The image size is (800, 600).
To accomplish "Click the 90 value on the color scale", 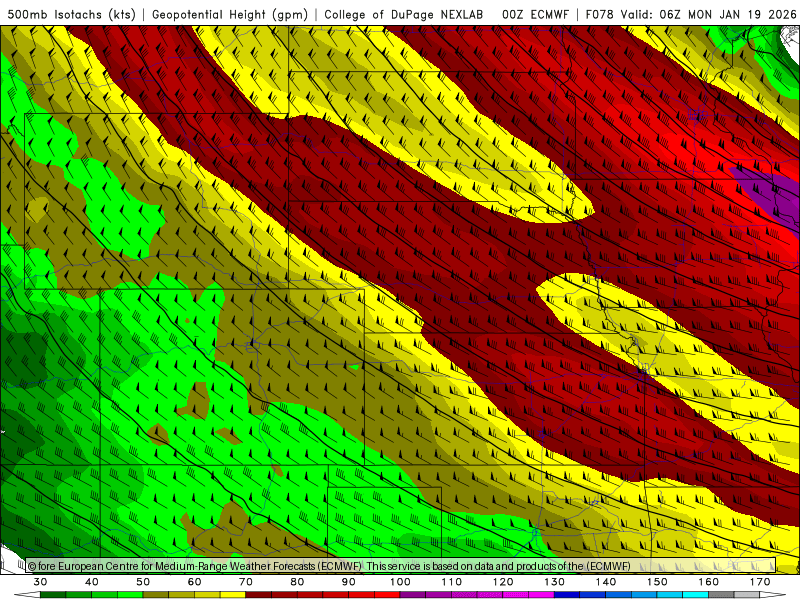I will pyautogui.click(x=348, y=582).
